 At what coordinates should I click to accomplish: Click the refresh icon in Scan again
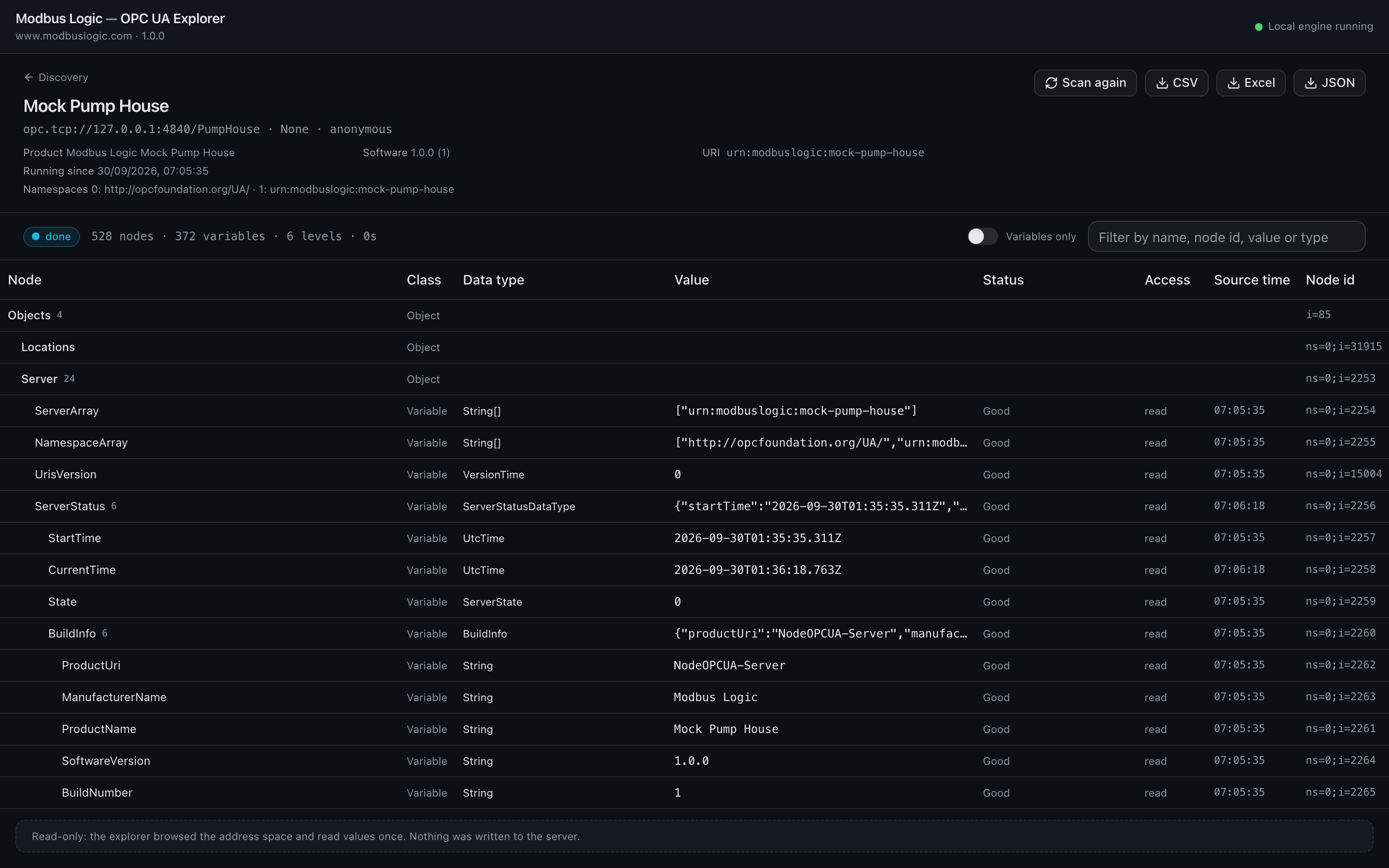click(1051, 83)
